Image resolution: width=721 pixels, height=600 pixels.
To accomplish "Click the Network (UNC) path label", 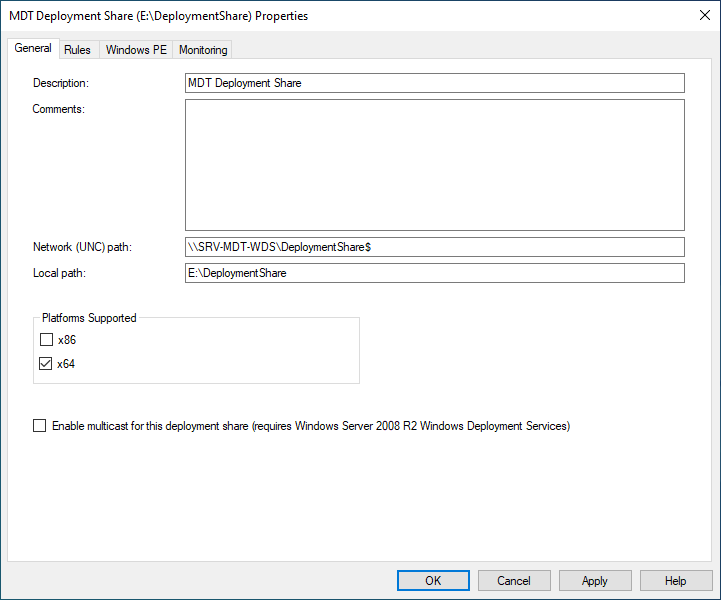I will tap(82, 247).
